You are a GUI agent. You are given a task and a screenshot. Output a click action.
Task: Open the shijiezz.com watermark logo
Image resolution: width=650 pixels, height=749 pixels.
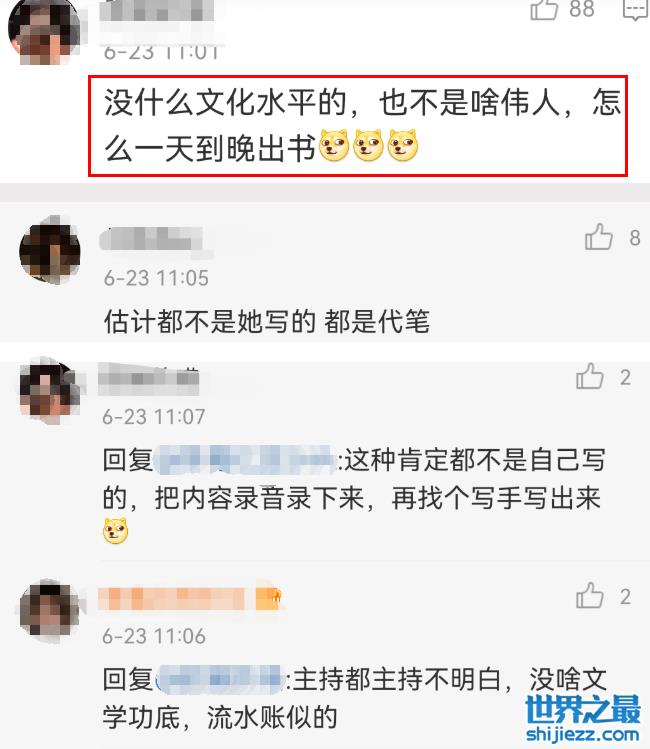pyautogui.click(x=582, y=719)
